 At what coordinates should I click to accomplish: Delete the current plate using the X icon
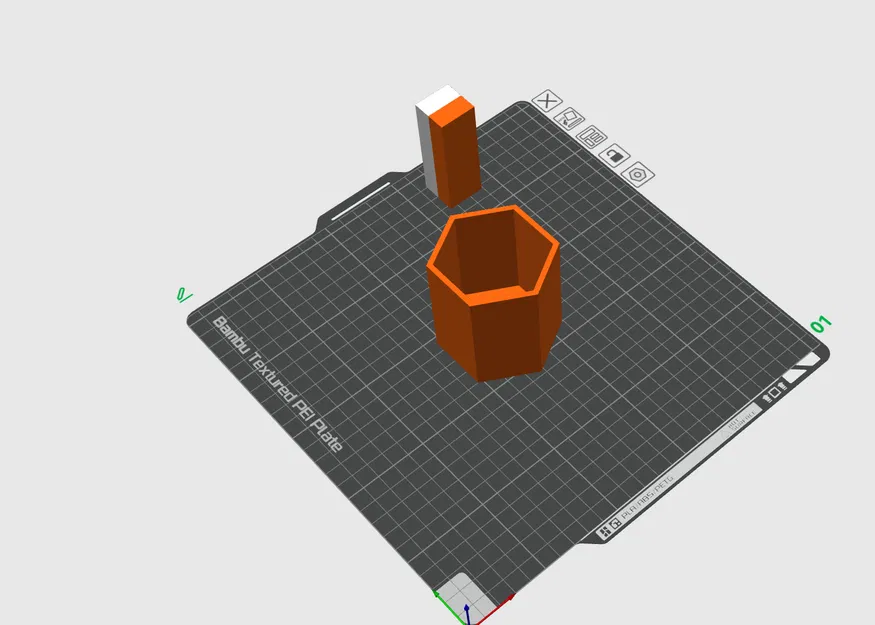[546, 101]
